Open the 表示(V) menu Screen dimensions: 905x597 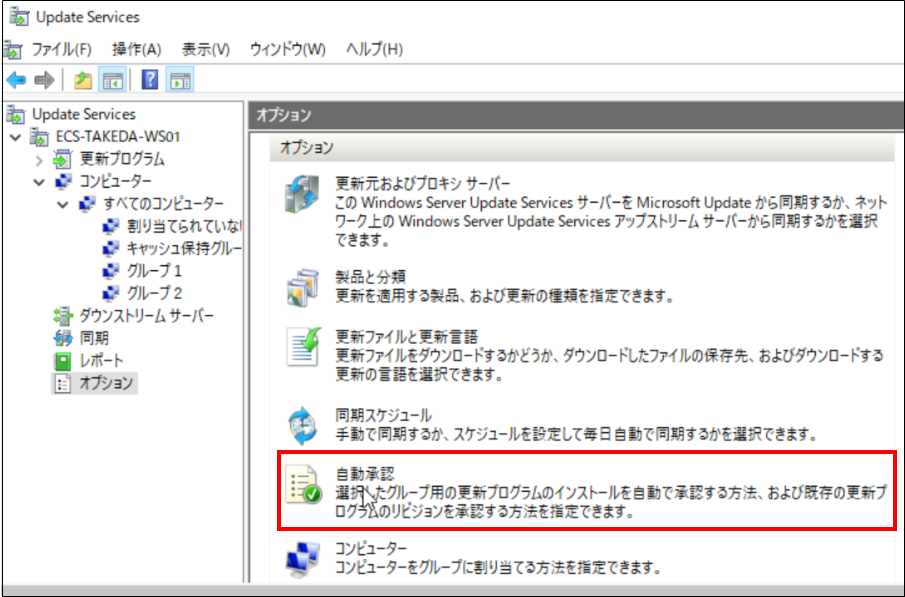pyautogui.click(x=206, y=50)
